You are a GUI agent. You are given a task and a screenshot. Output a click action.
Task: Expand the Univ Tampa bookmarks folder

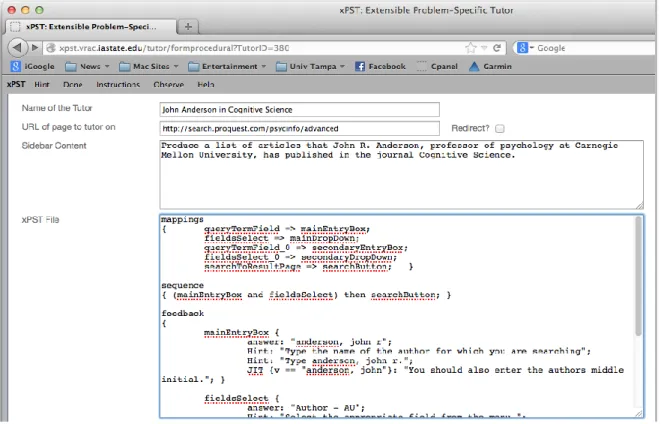[x=310, y=67]
